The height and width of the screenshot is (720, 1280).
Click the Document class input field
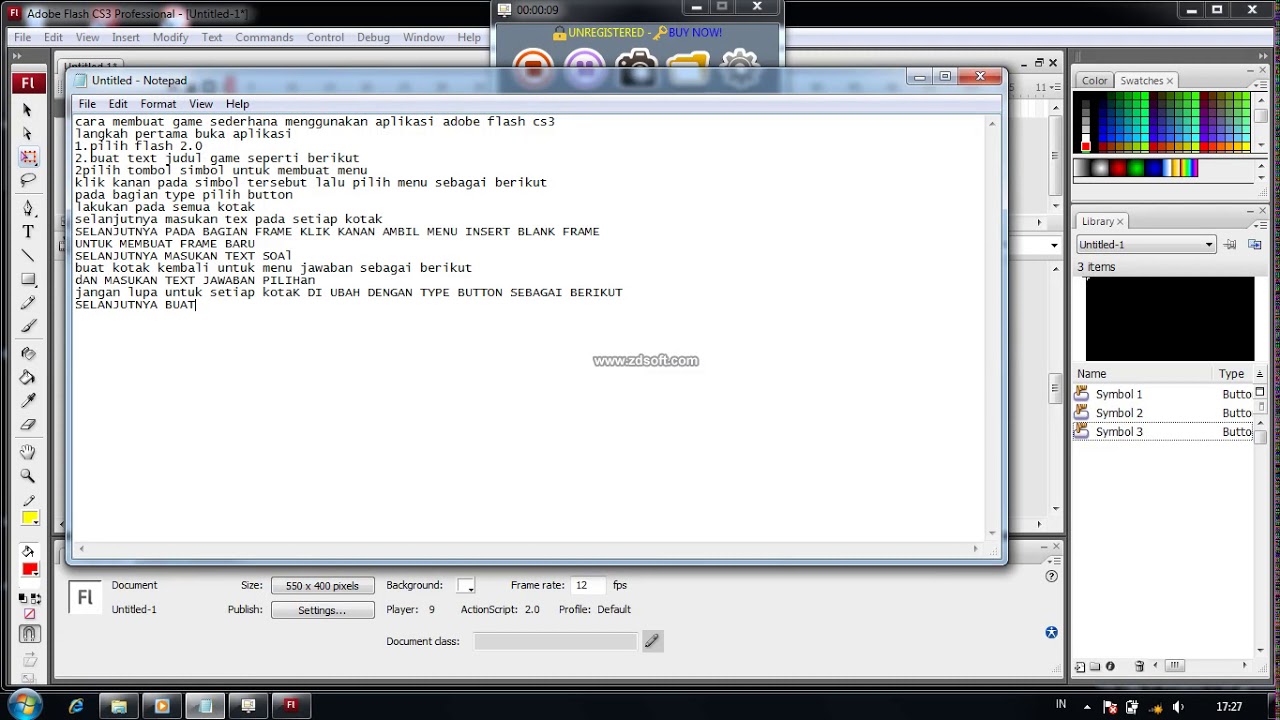click(555, 641)
